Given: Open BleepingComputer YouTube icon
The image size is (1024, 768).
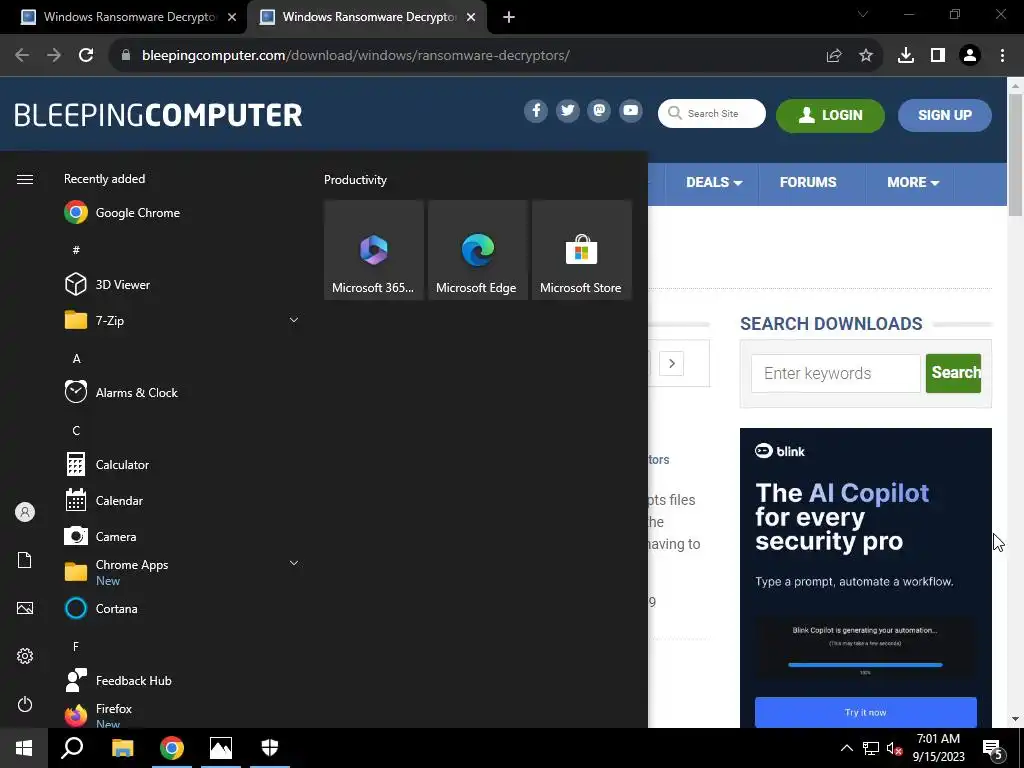Looking at the screenshot, I should pos(631,111).
